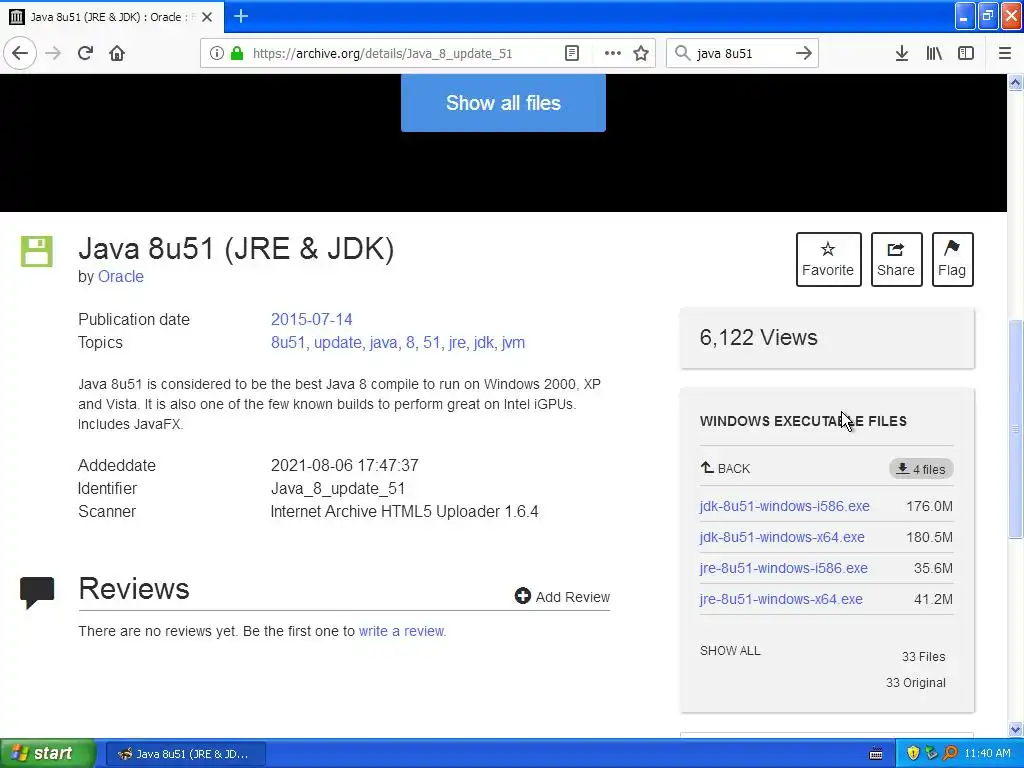Click the keyboard icon in taskbar
The height and width of the screenshot is (768, 1024).
coord(876,754)
